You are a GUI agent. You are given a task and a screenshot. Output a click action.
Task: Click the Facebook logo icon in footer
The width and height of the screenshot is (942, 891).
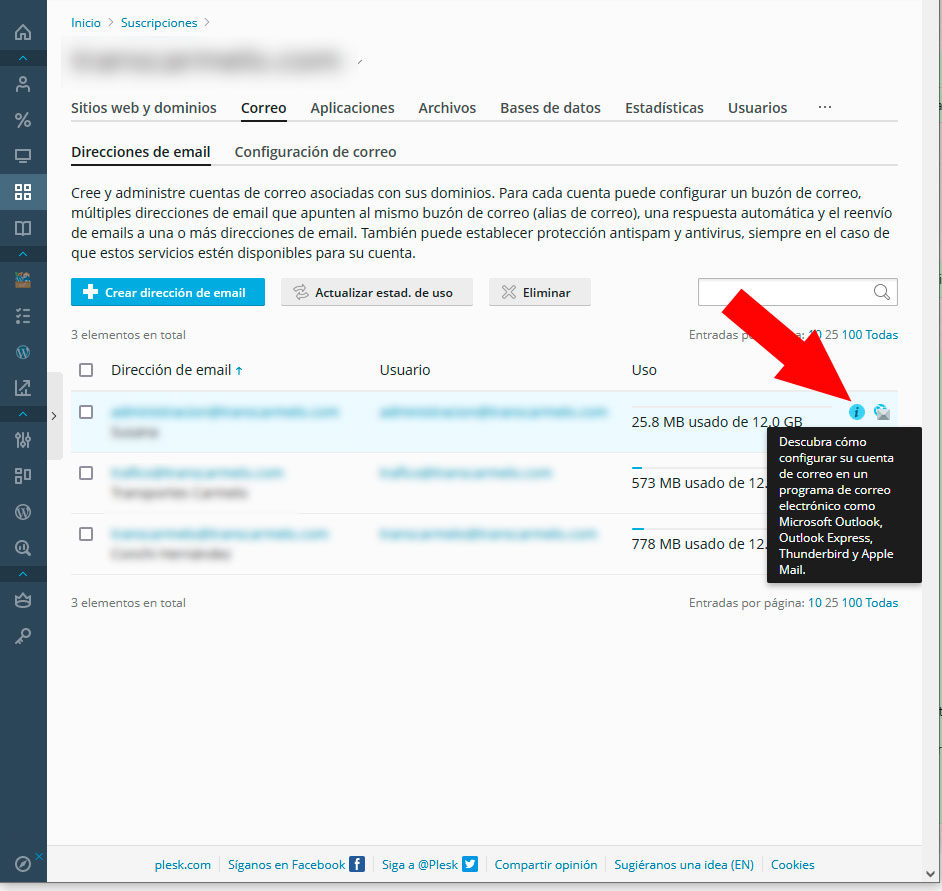[x=357, y=864]
